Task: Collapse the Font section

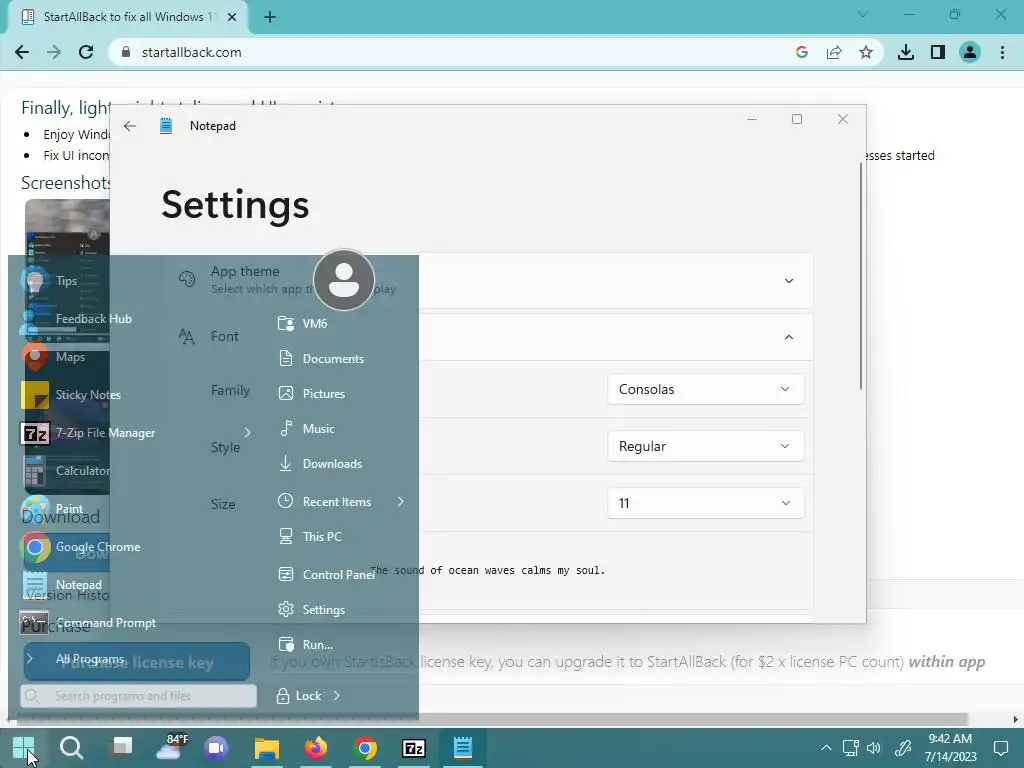Action: click(789, 337)
